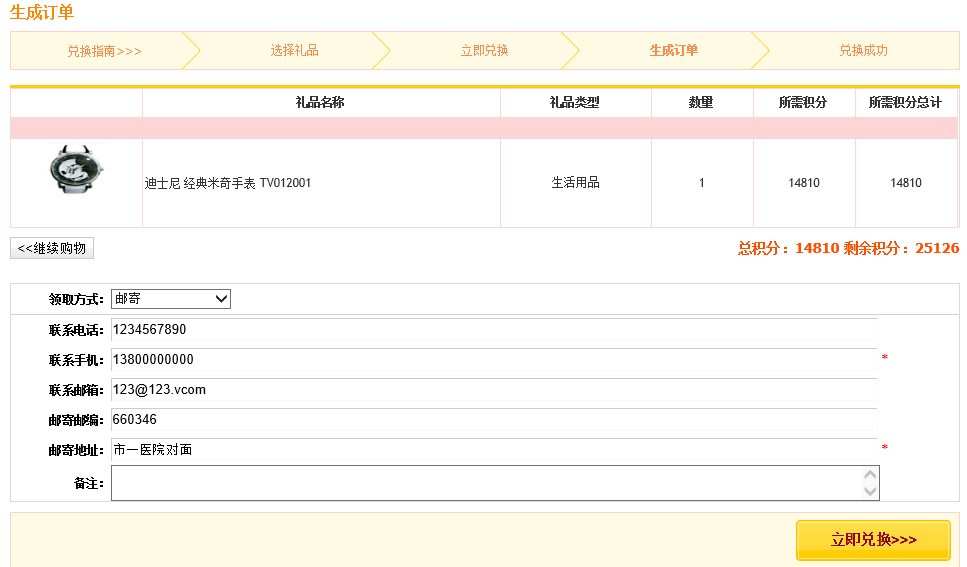Click the 所需积分总计 column header

tap(905, 103)
